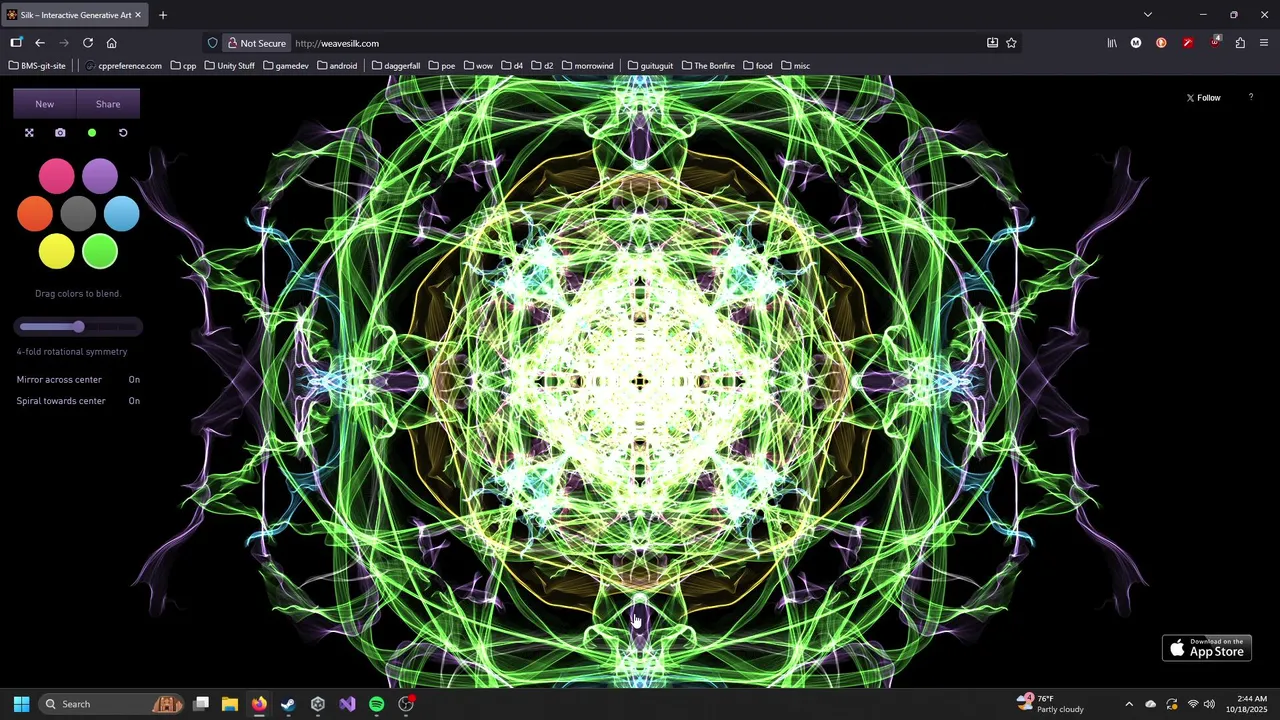
Task: Pick the green color swatch
Action: point(100,252)
